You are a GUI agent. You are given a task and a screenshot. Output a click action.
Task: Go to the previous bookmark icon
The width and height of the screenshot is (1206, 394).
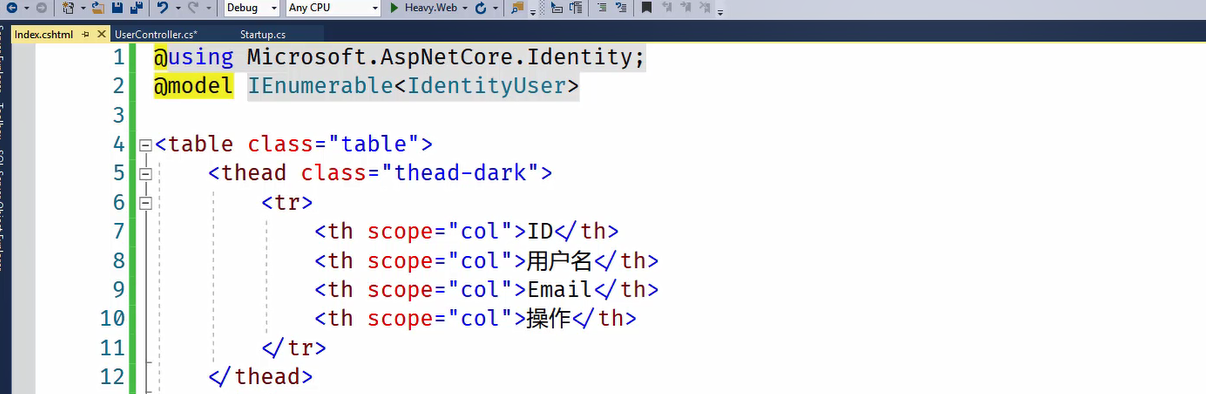pyautogui.click(x=666, y=8)
